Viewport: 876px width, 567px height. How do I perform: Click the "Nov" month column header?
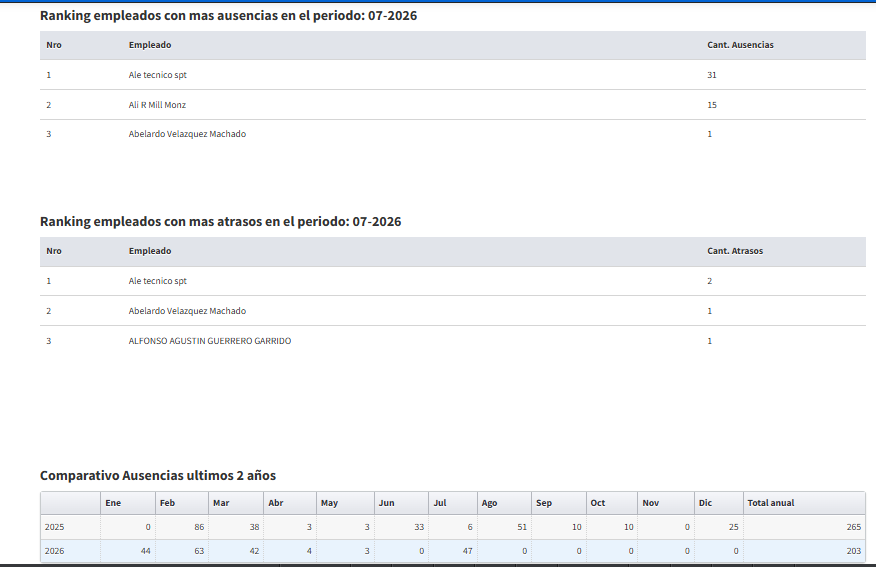pos(666,503)
